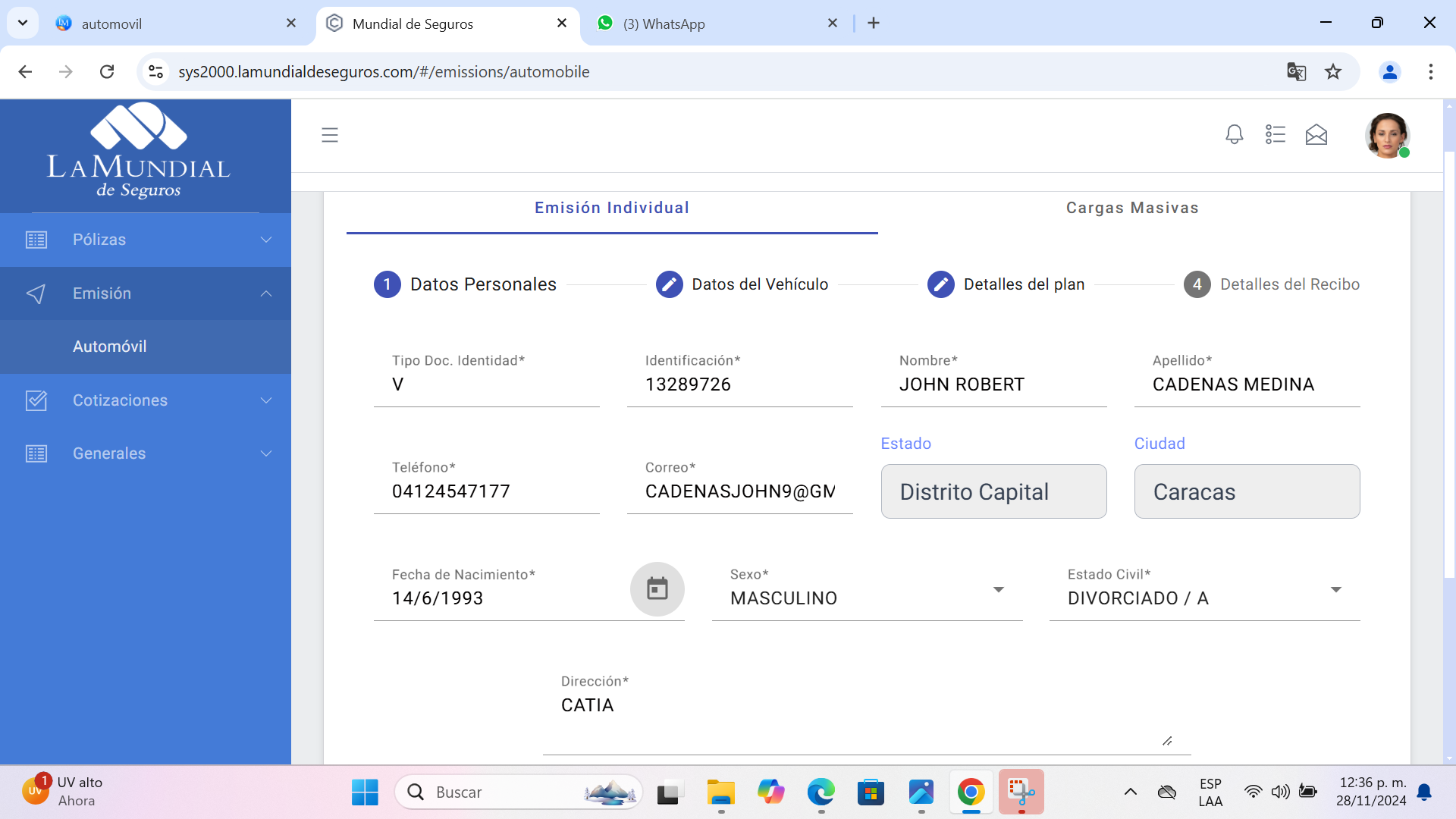Click the user profile avatar

coord(1387,135)
